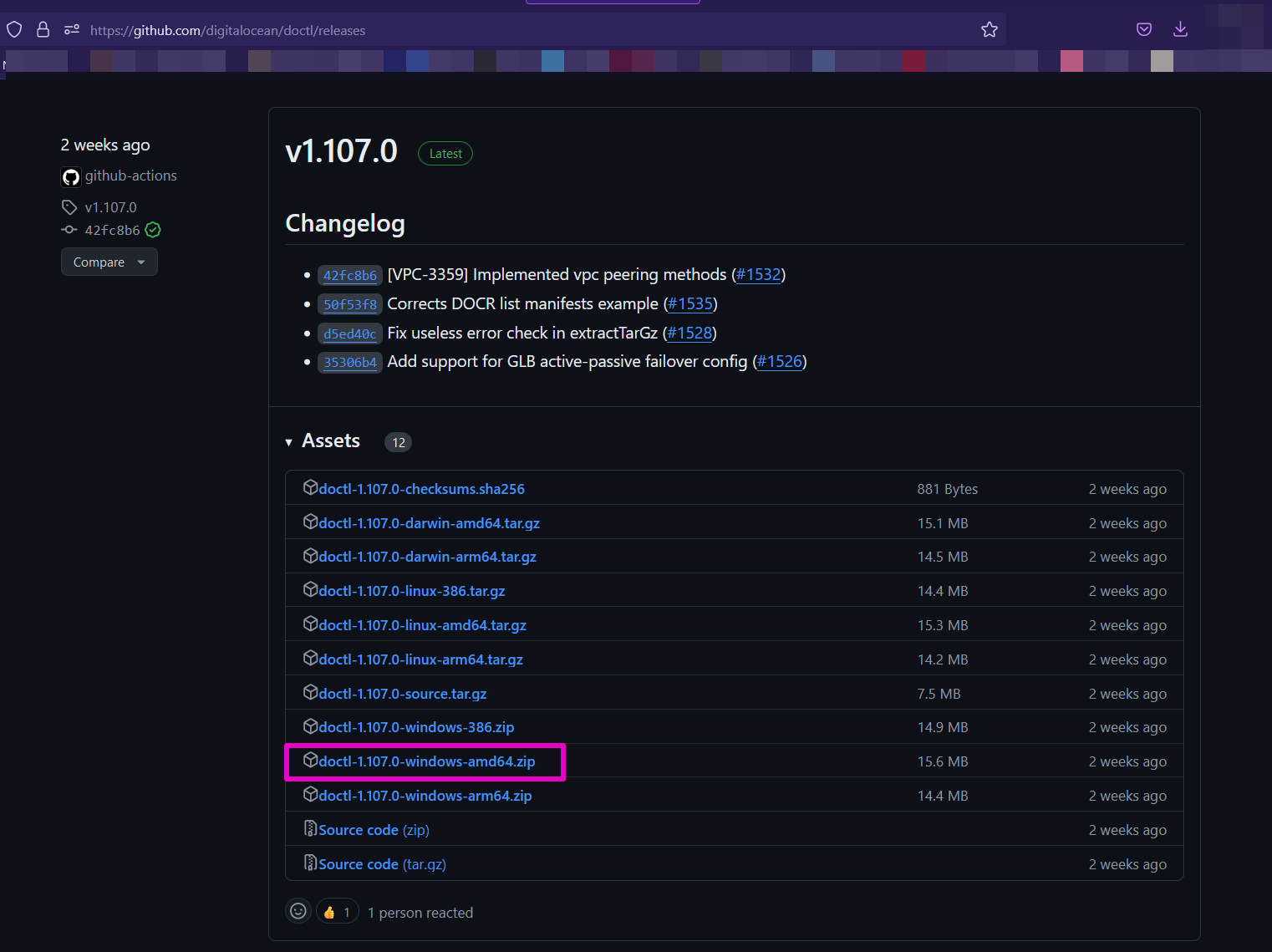Download doctl-1.107.0-linux-386.tar.gz

point(411,591)
